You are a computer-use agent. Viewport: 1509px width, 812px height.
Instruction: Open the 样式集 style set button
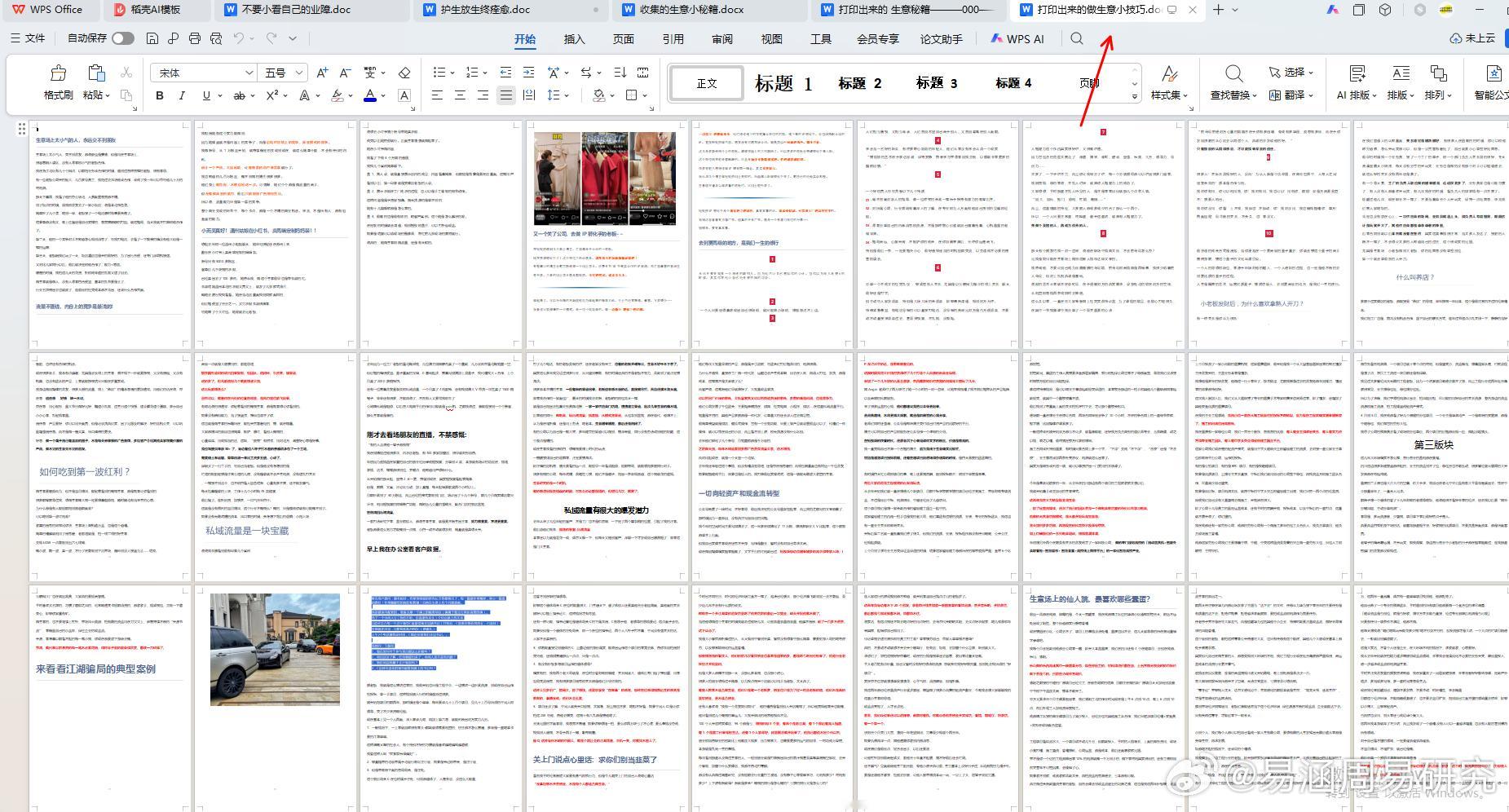point(1168,83)
